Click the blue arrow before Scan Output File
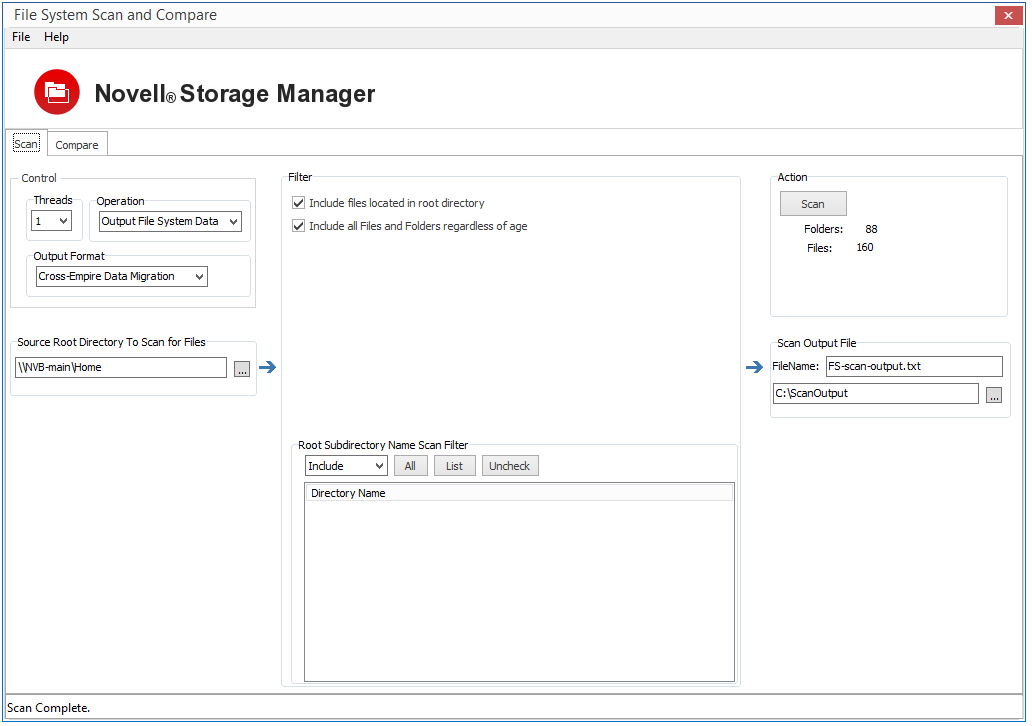This screenshot has height=726, width=1032. 754,368
